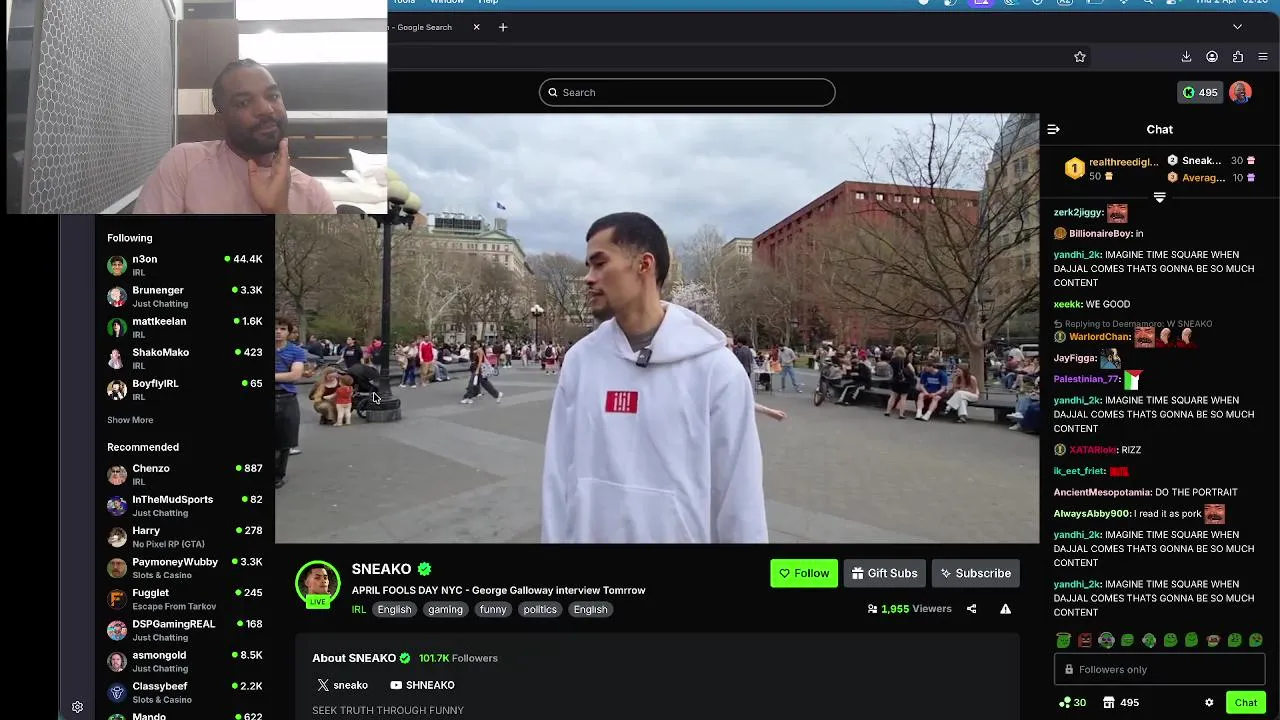Select the politics tag
This screenshot has height=720, width=1280.
coord(540,609)
